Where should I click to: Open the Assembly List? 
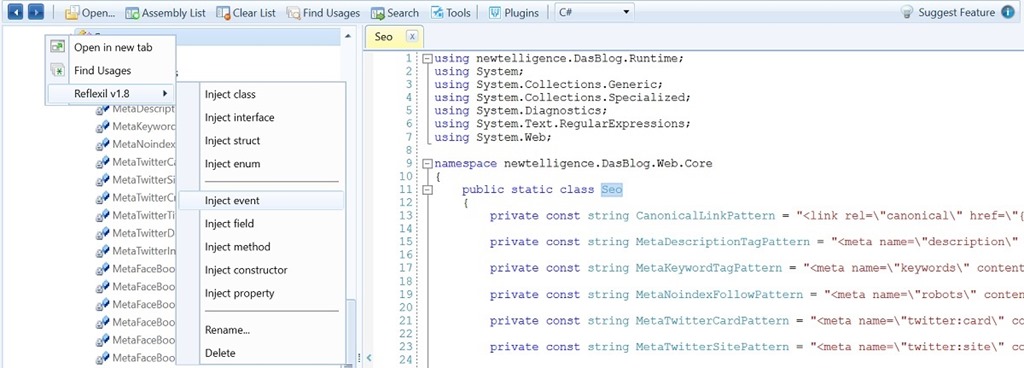165,12
